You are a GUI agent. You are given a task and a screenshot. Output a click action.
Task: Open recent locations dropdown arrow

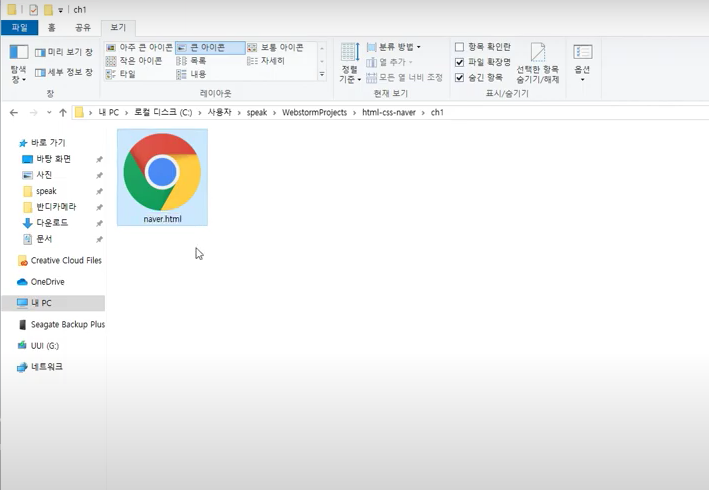coord(49,113)
